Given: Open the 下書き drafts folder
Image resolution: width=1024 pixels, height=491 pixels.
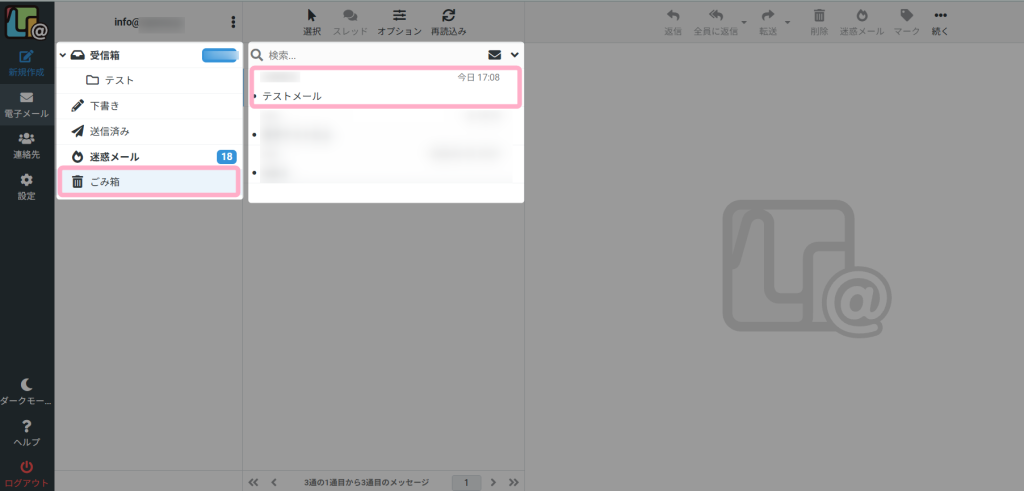Looking at the screenshot, I should 150,106.
